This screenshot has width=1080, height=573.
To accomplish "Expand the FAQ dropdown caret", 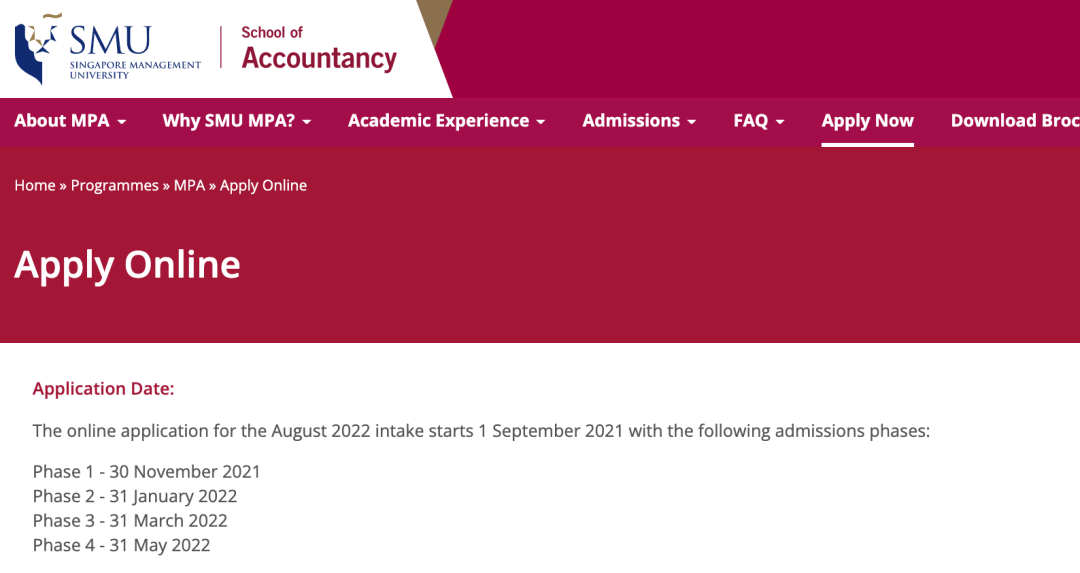I will (780, 122).
